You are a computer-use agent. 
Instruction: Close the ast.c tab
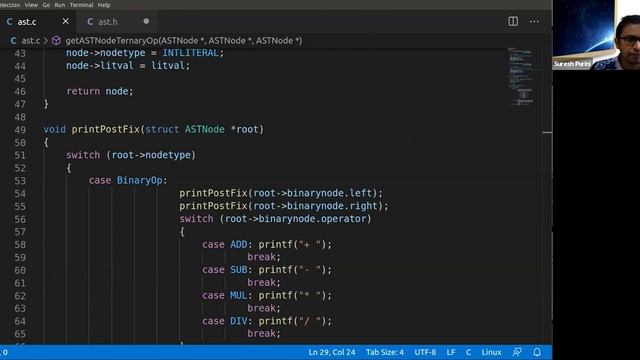pyautogui.click(x=65, y=21)
